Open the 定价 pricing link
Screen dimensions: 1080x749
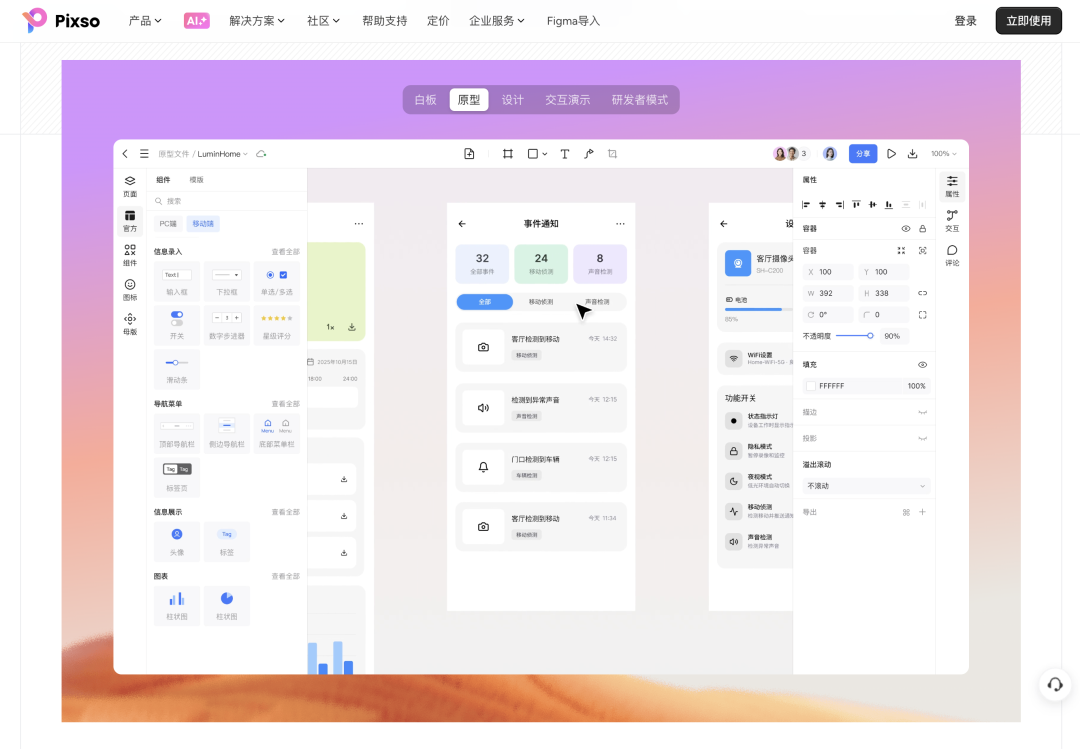[x=438, y=21]
